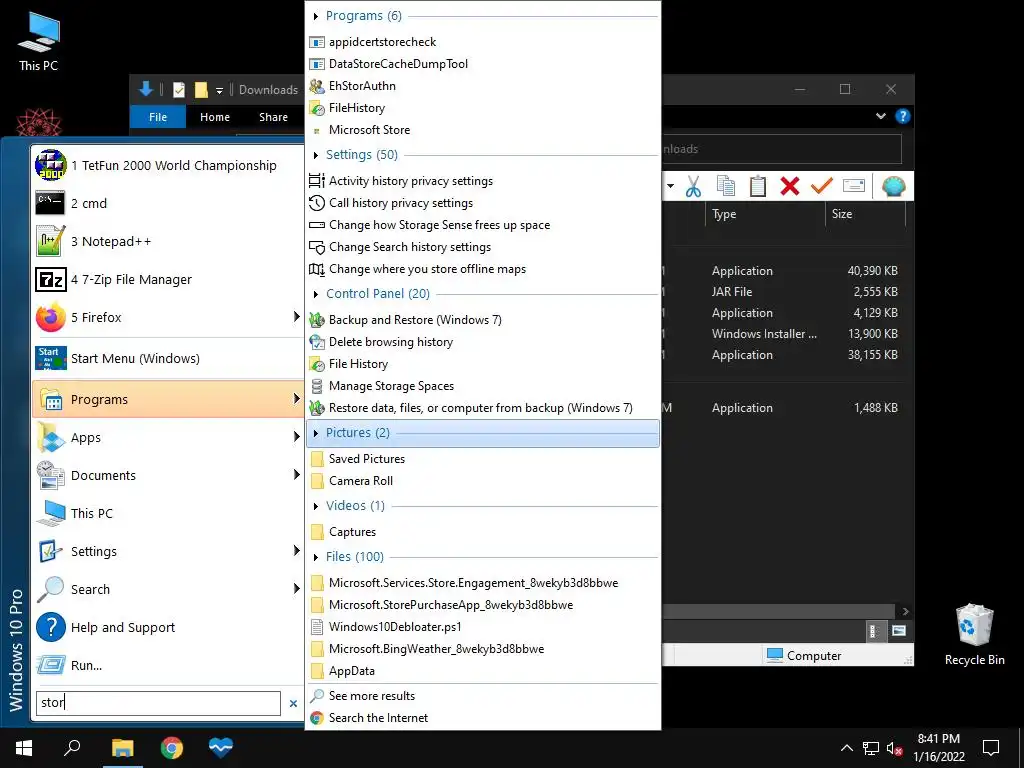1024x768 pixels.
Task: Open Google Chrome from the taskbar
Action: [172, 748]
